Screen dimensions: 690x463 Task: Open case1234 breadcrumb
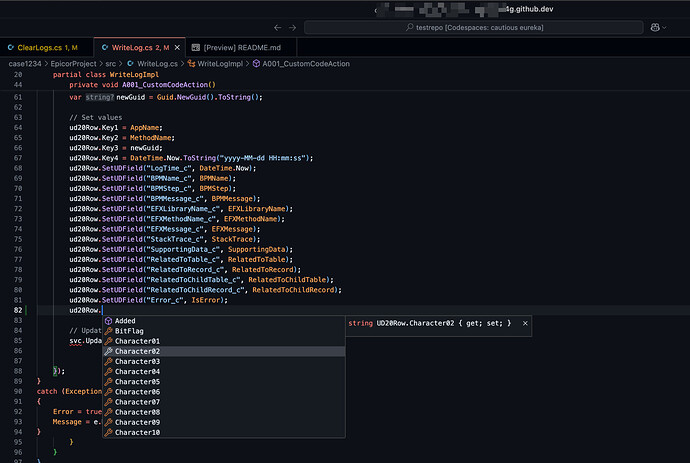(x=25, y=64)
